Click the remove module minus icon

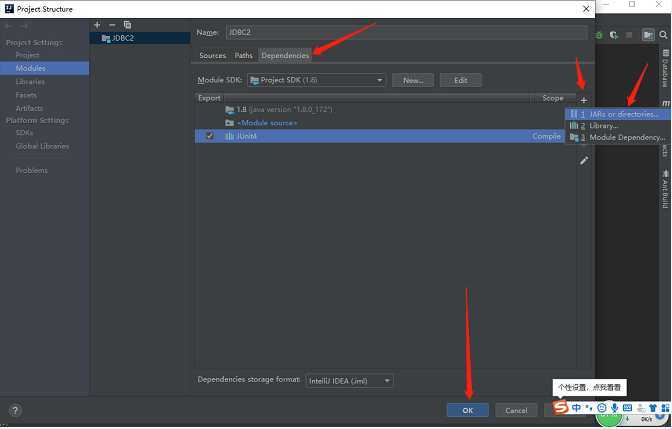(112, 25)
